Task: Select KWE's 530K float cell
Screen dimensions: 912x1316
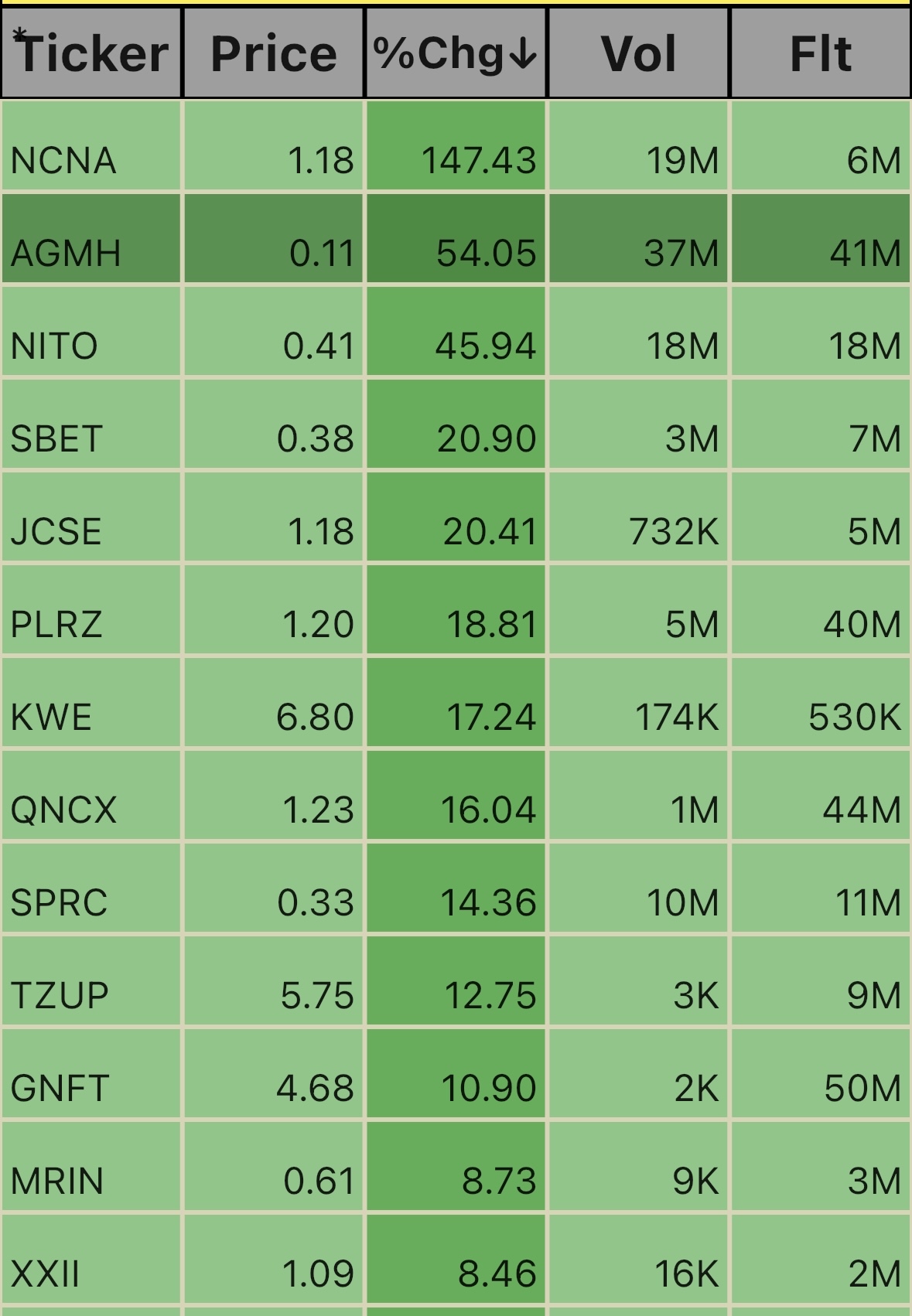Action: point(821,703)
